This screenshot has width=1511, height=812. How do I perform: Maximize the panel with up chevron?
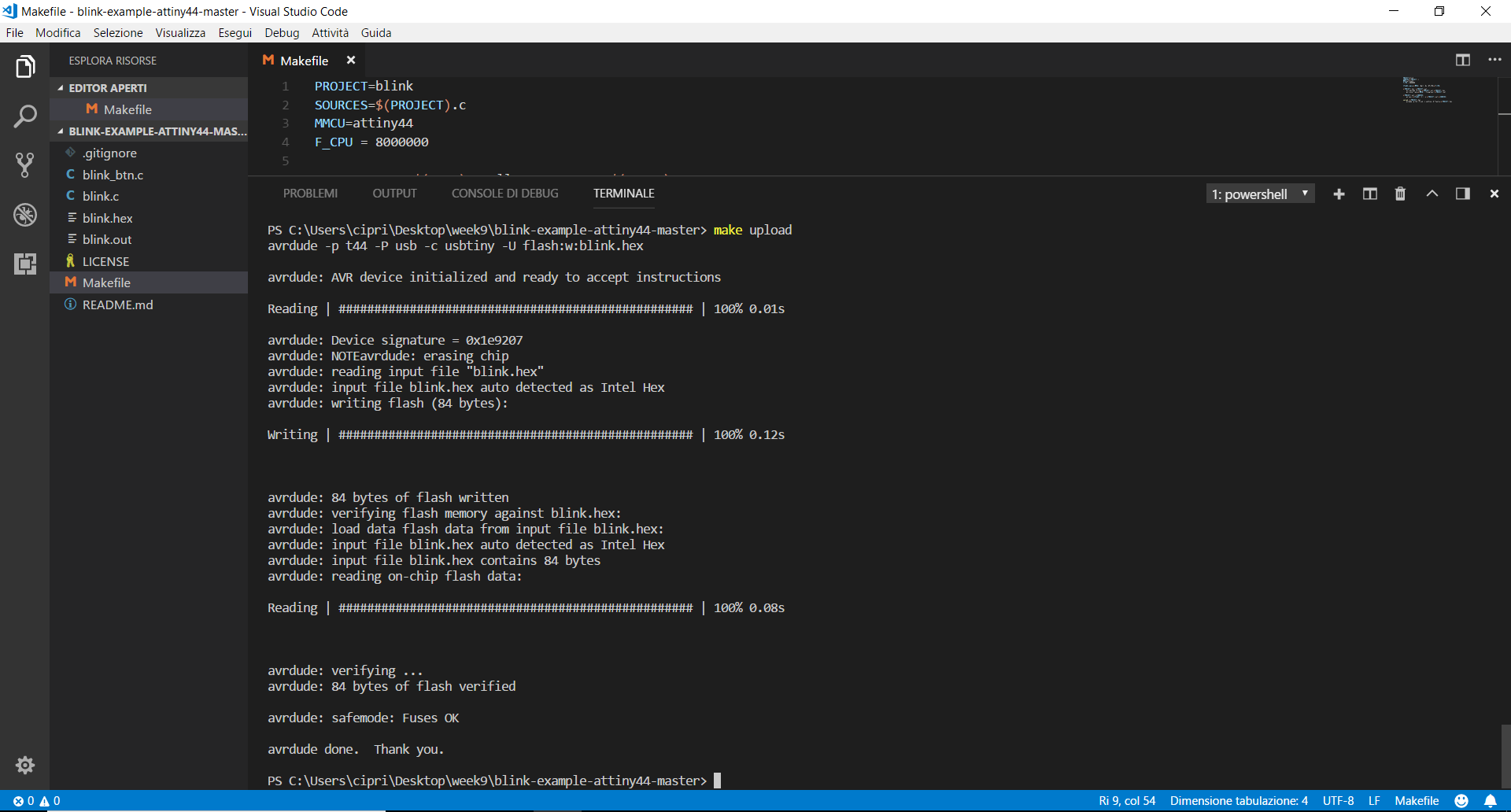coord(1432,194)
